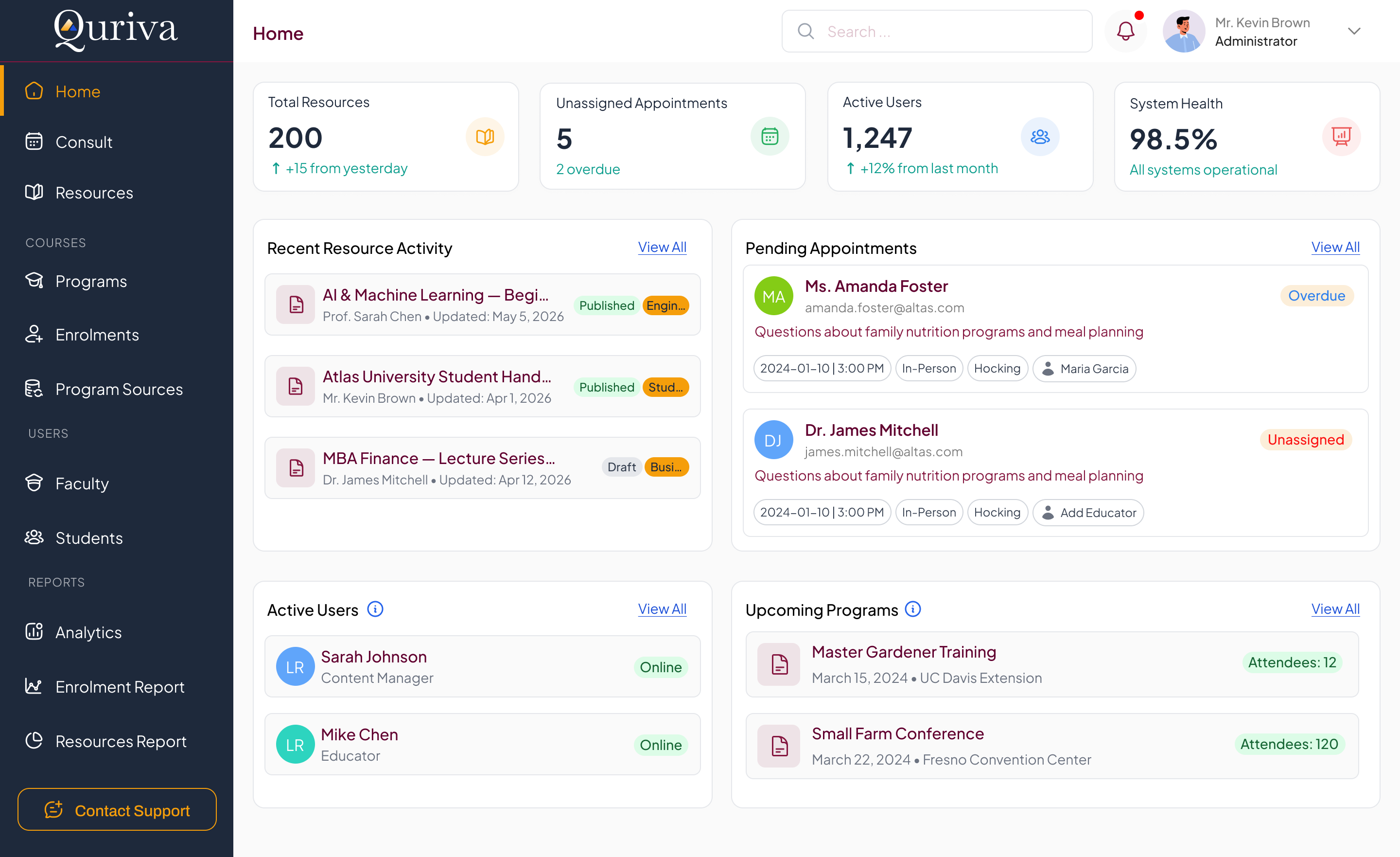
Task: Click info icon next to Active Users
Action: [x=375, y=609]
